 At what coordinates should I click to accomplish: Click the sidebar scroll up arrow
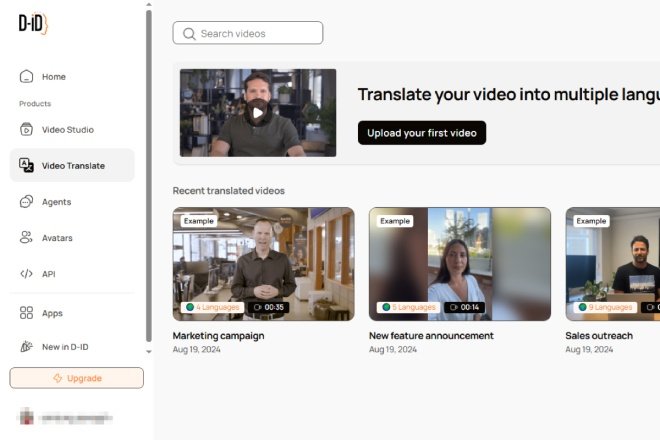(x=149, y=5)
